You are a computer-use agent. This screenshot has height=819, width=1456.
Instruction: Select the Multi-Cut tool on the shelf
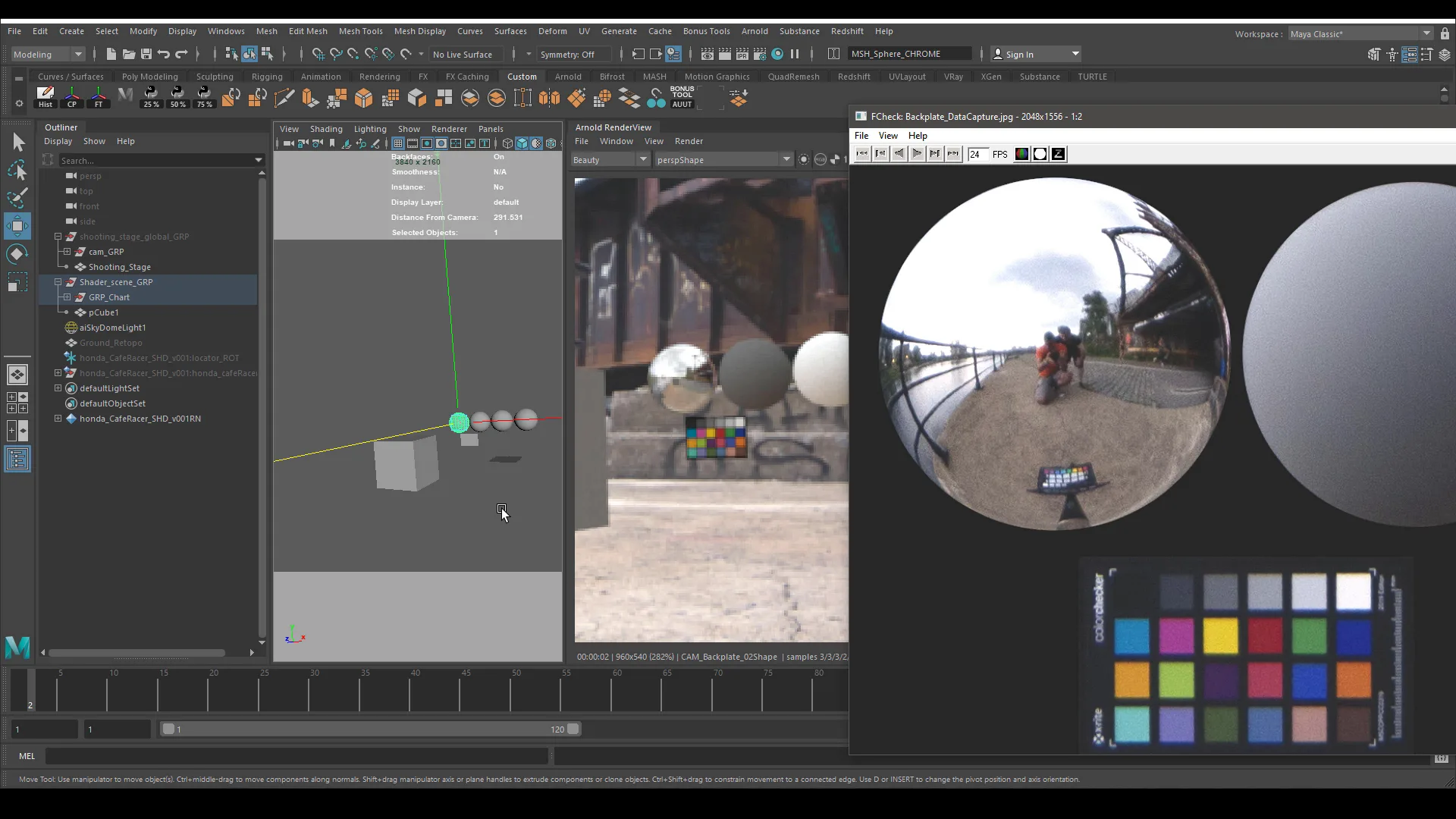click(284, 99)
